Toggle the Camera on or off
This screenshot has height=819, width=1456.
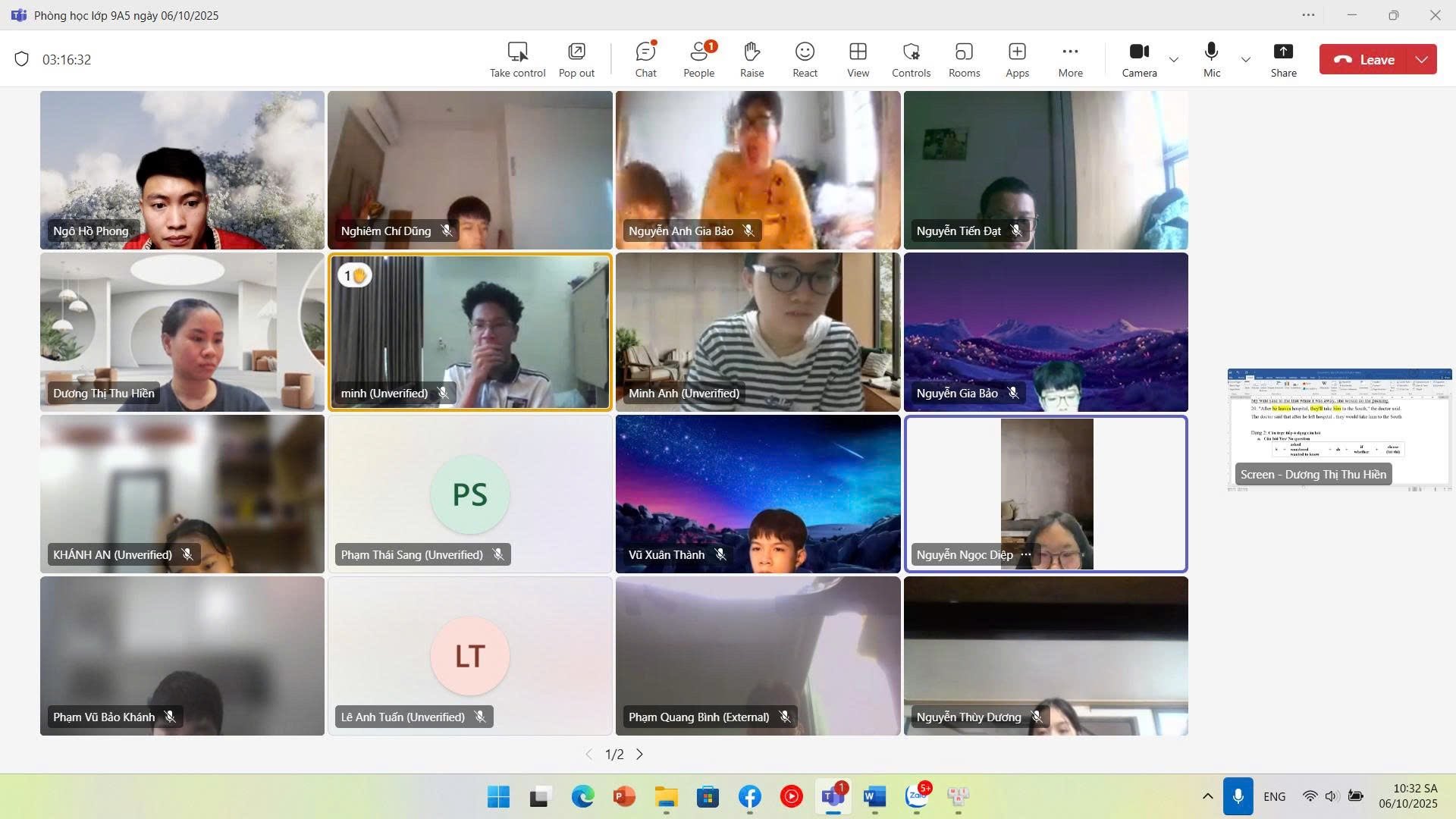pyautogui.click(x=1139, y=59)
